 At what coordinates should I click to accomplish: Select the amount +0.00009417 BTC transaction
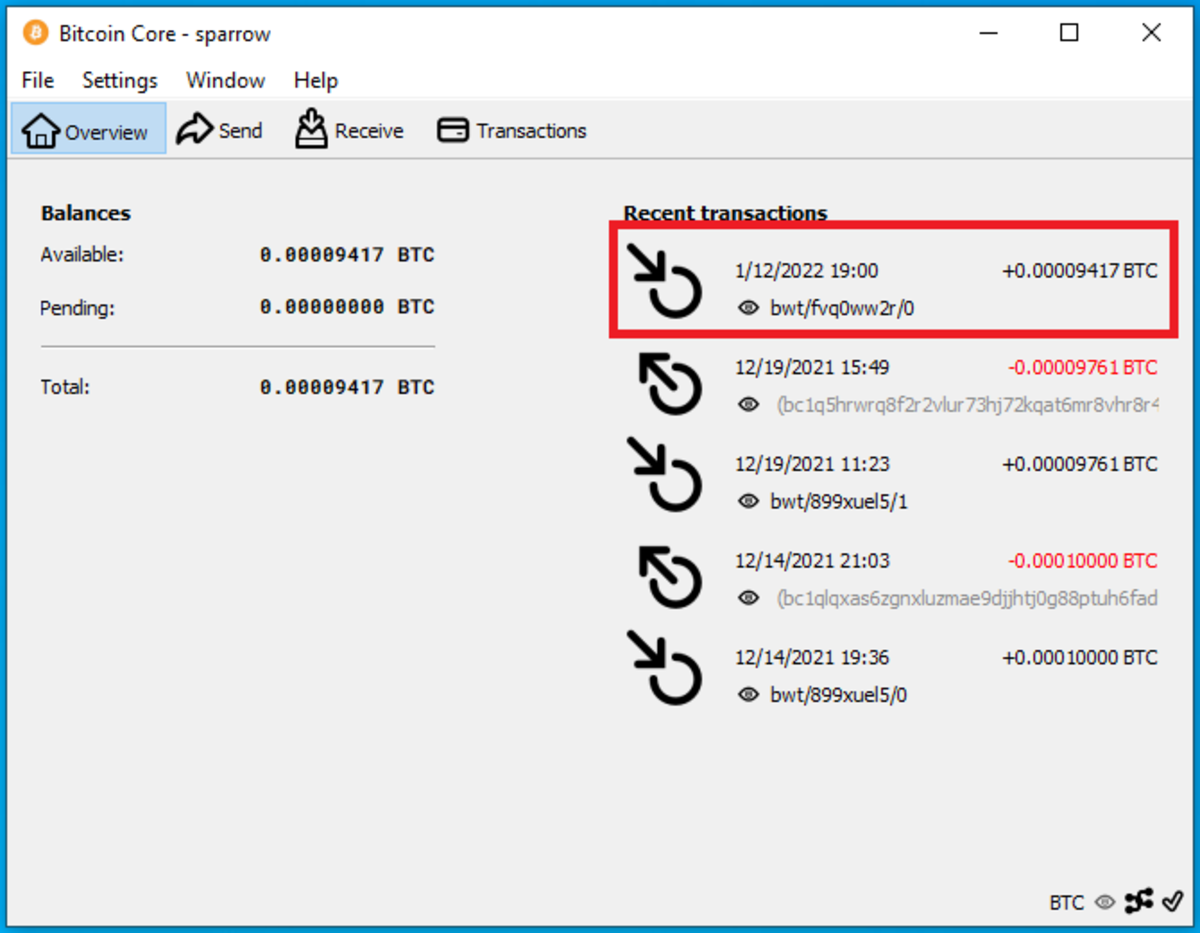tap(1080, 270)
